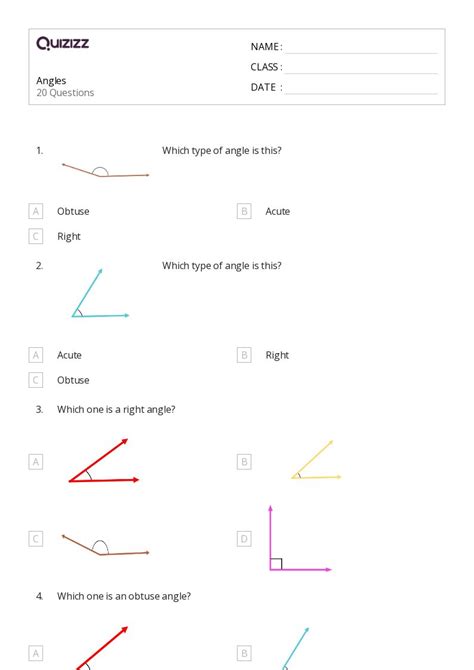Choose the purple right angle in question 3

point(300,538)
